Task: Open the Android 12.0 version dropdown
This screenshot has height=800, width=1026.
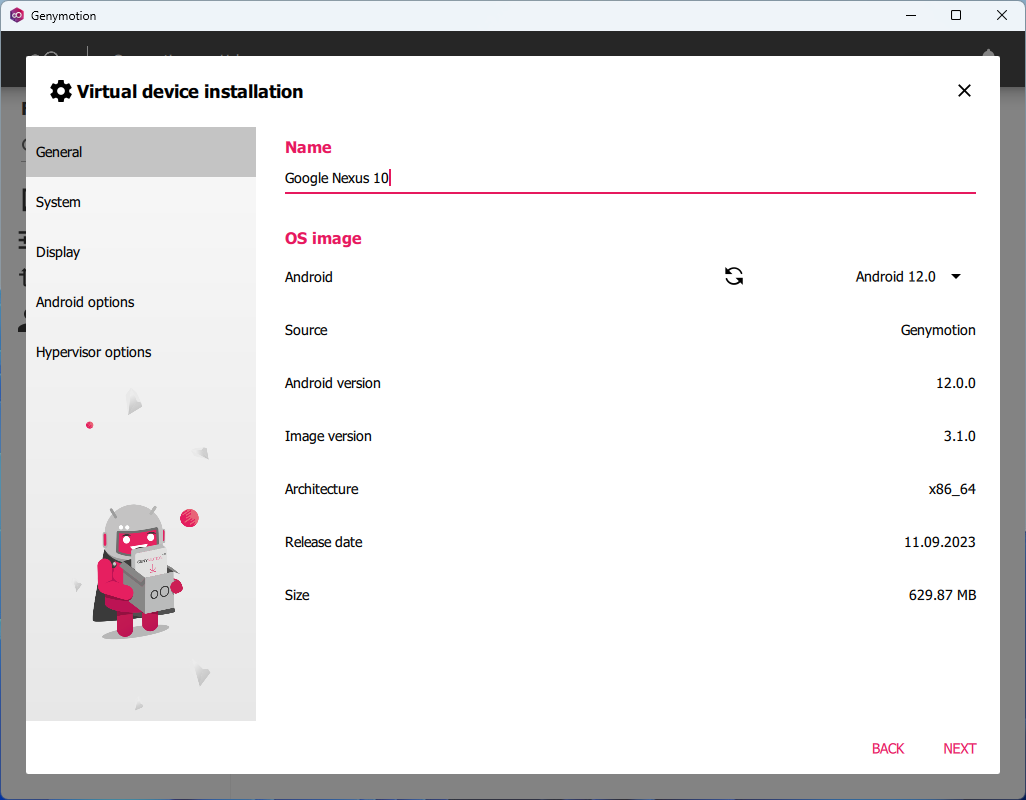Action: pyautogui.click(x=908, y=277)
